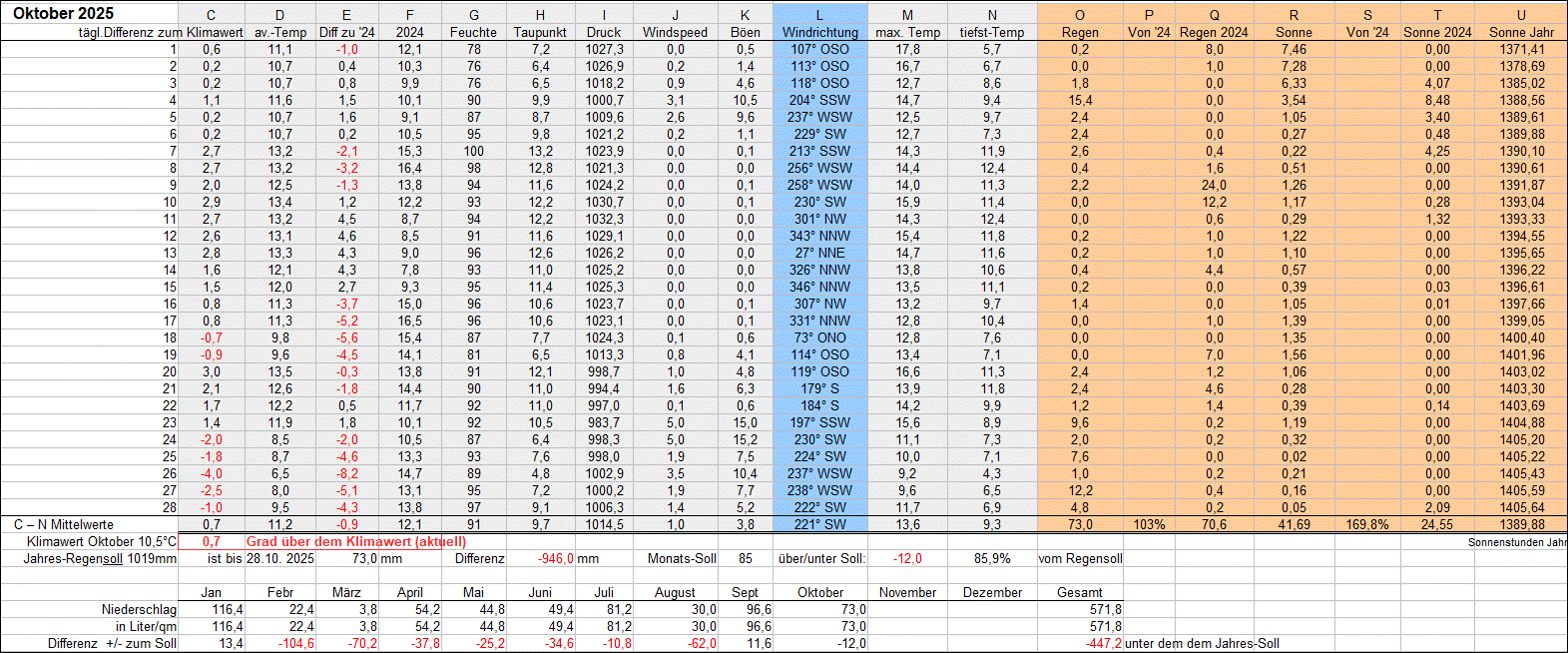
Task: Select the November month header
Action: (907, 592)
